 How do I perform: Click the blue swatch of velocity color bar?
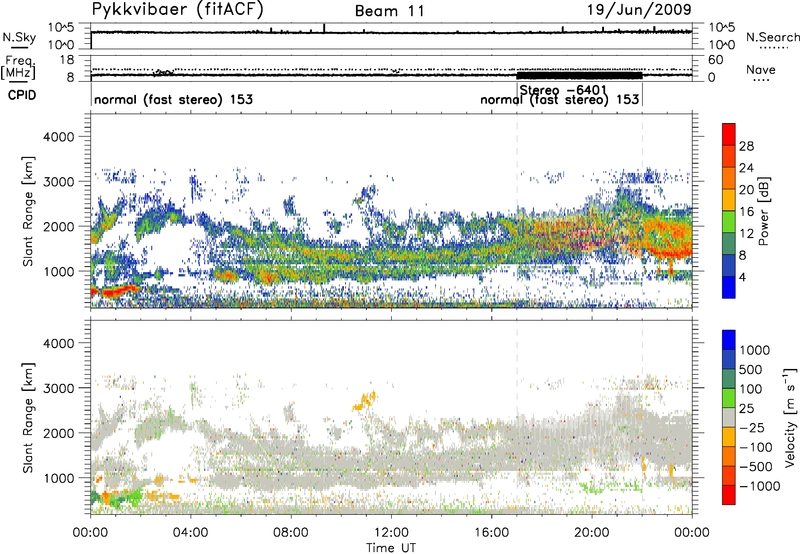729,340
